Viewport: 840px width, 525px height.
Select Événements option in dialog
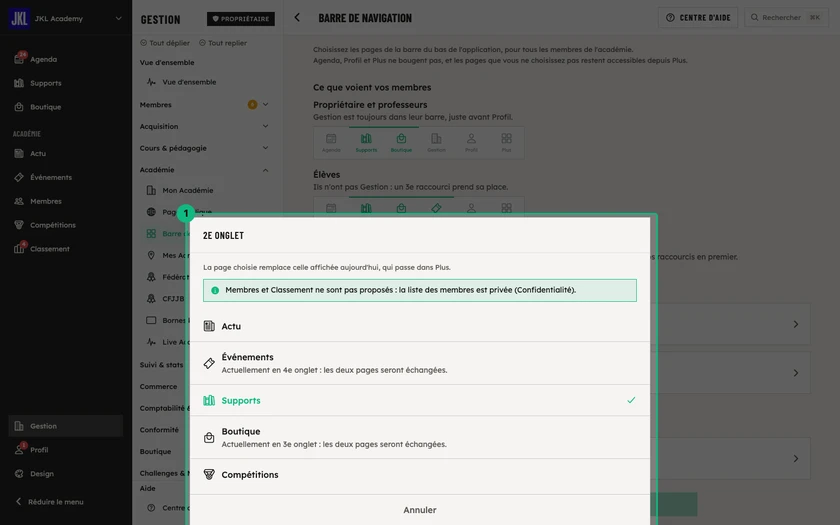point(420,363)
